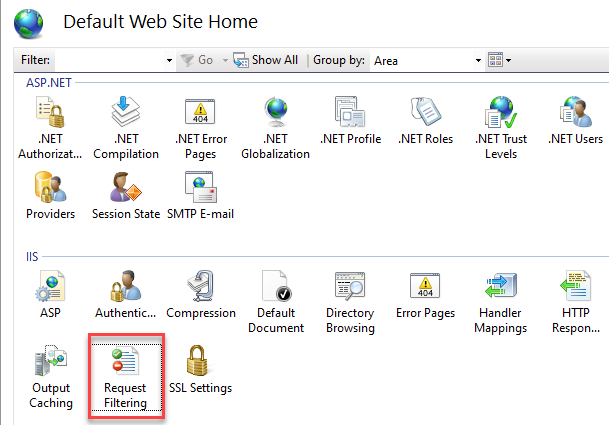The image size is (609, 425).
Task: Click the Show All button
Action: coord(266,61)
